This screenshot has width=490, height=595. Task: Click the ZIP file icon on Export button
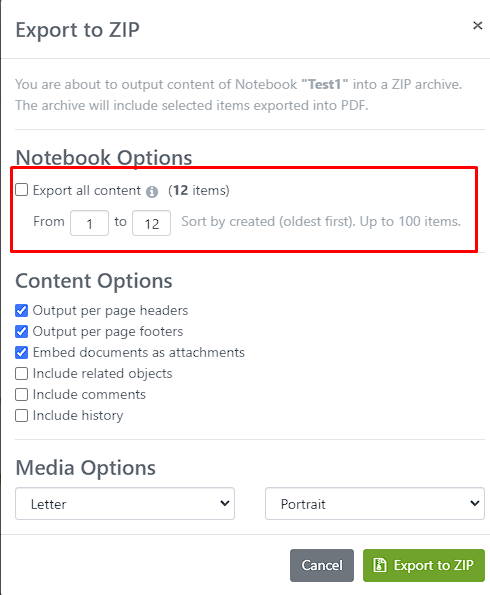coord(380,565)
